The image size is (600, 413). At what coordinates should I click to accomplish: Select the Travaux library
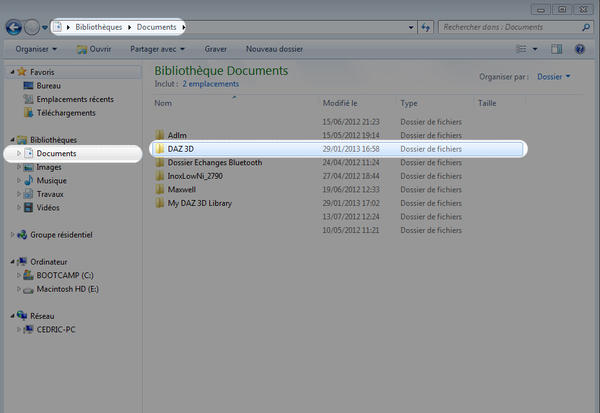(x=50, y=194)
